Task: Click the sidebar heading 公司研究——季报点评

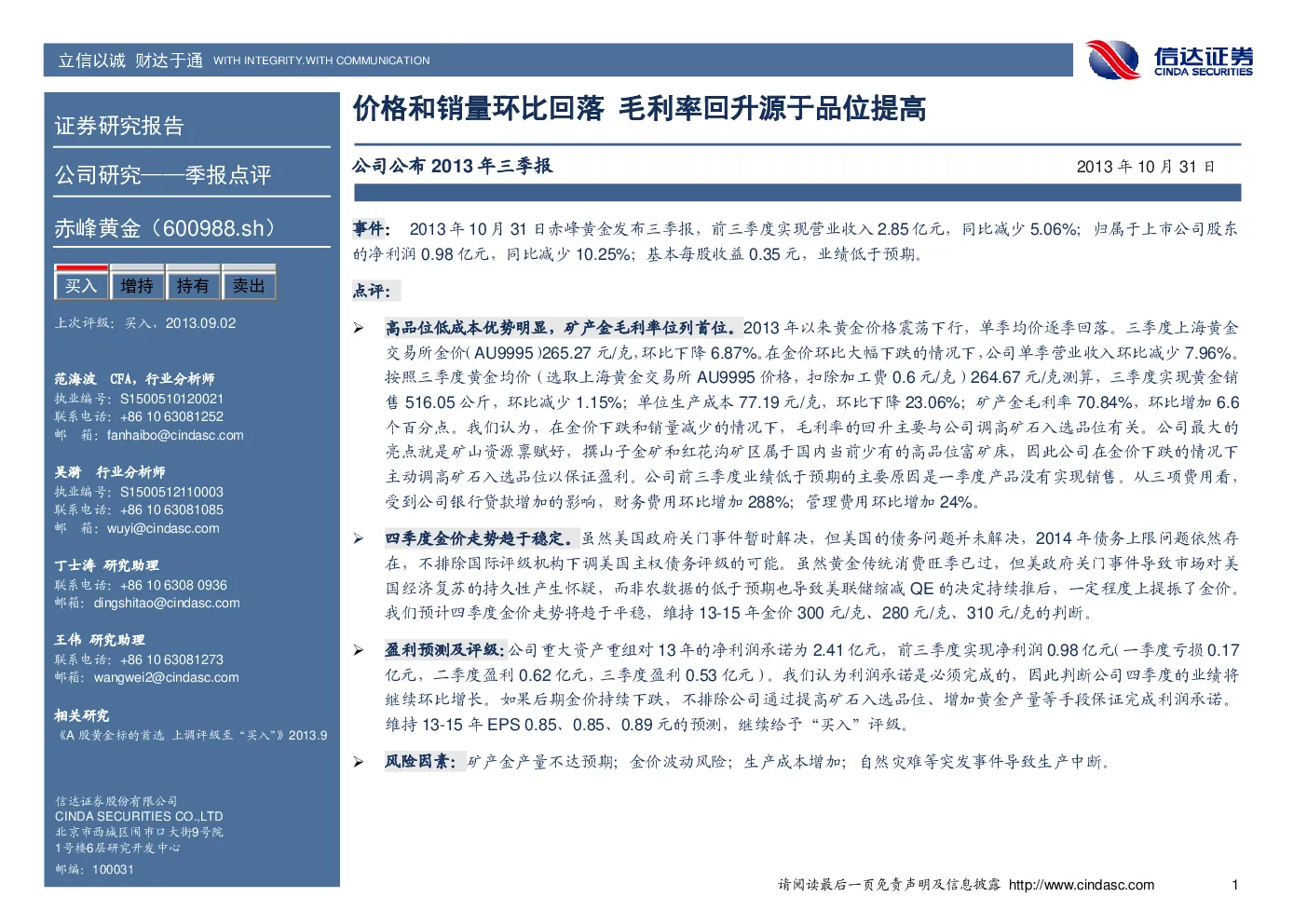Action: click(x=163, y=175)
